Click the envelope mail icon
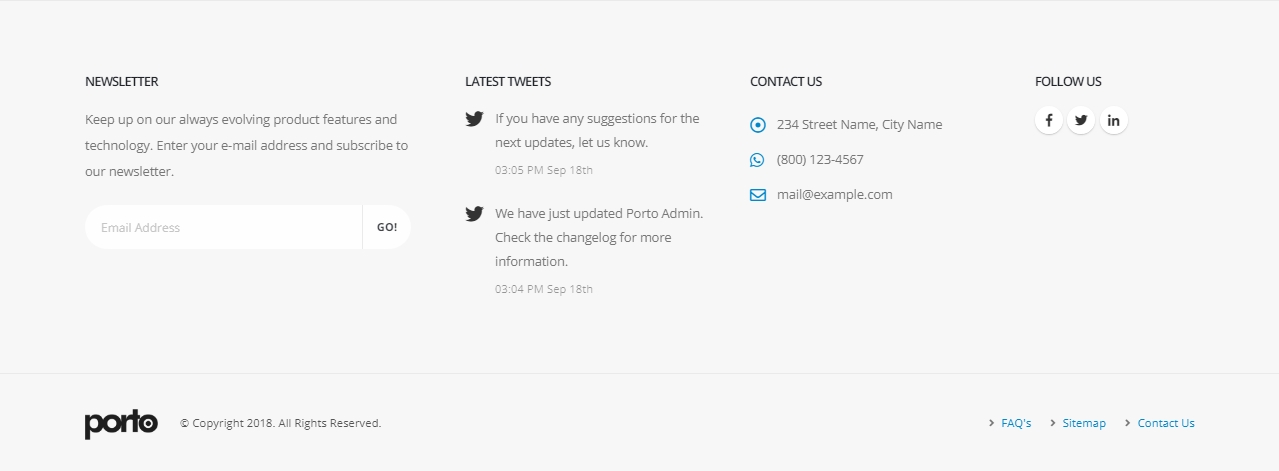The height and width of the screenshot is (471, 1279). (757, 195)
